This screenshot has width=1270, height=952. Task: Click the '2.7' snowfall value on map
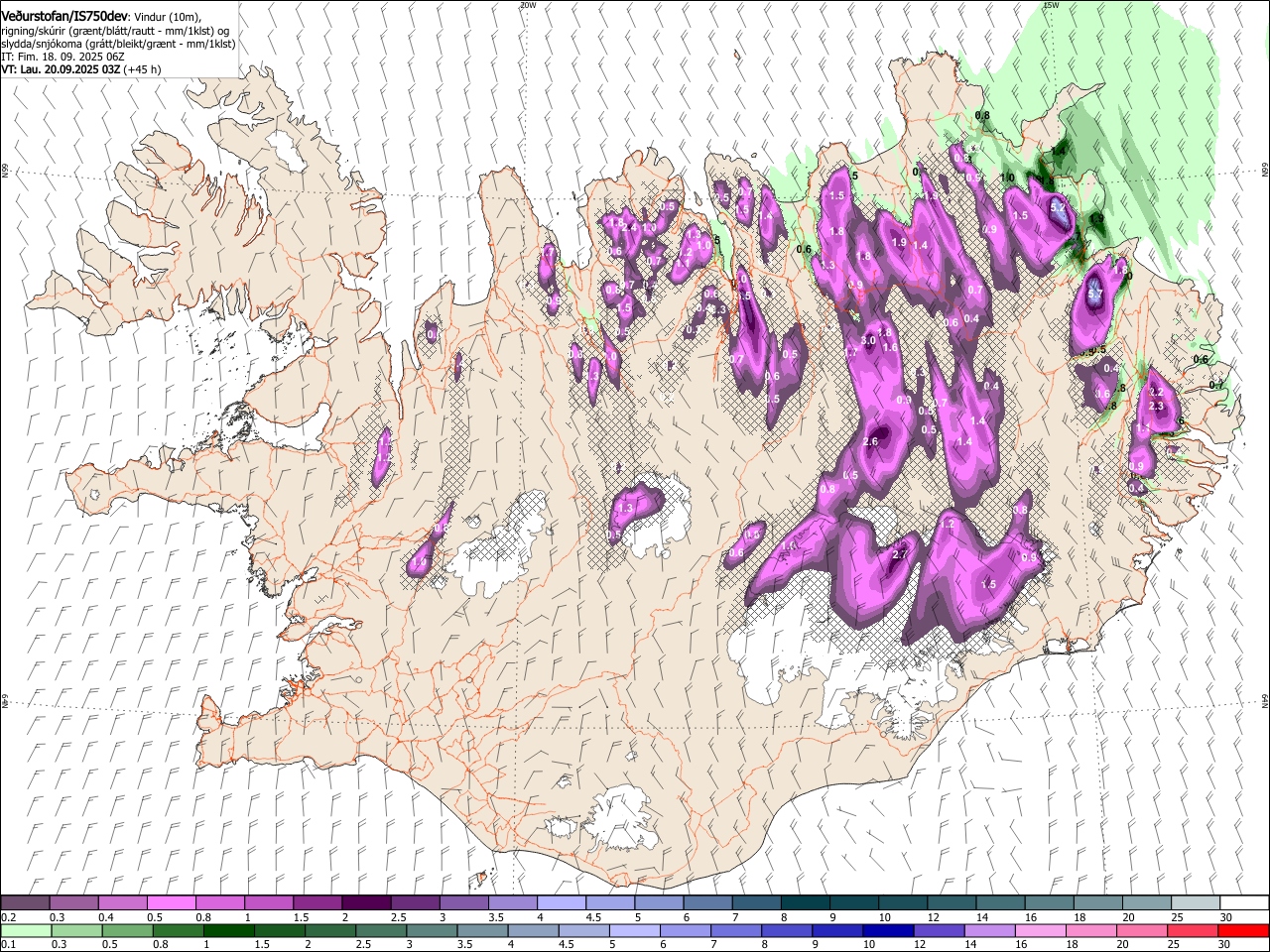(900, 554)
